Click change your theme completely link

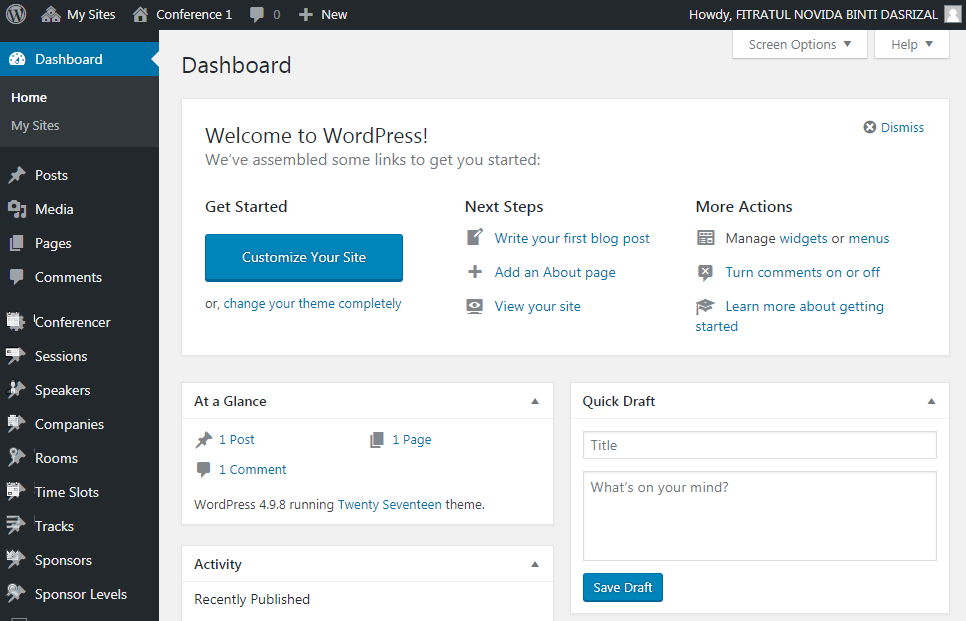pos(312,304)
